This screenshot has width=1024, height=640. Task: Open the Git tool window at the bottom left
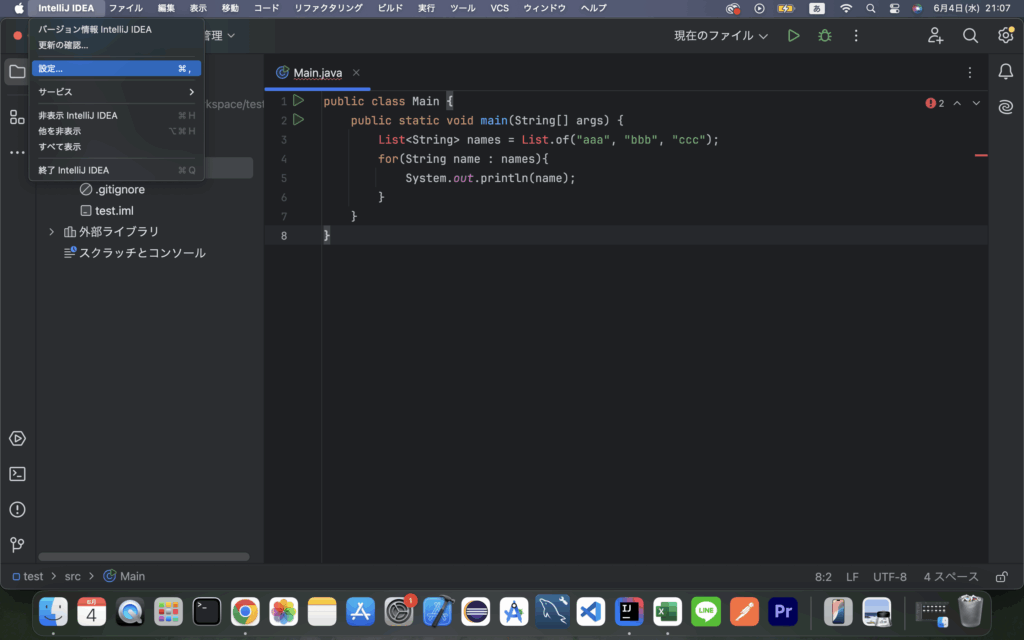(17, 545)
